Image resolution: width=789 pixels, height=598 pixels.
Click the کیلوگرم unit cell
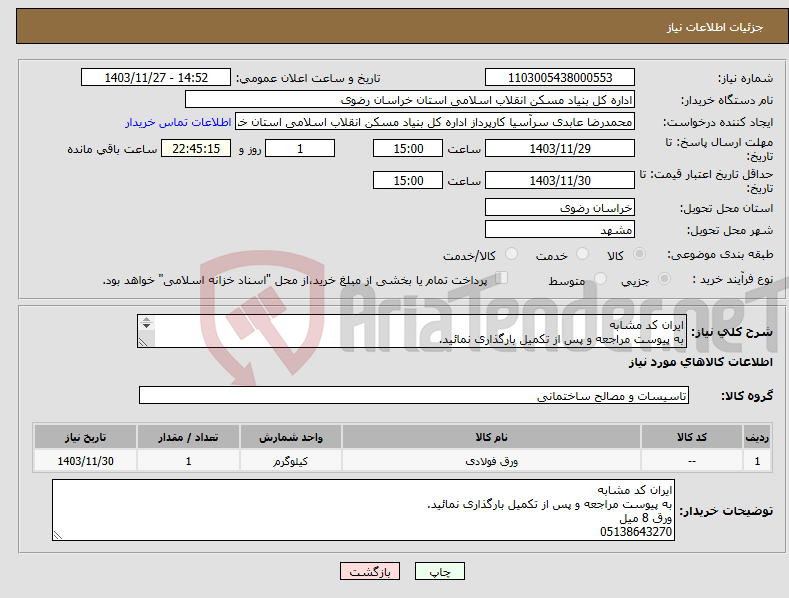tap(291, 461)
